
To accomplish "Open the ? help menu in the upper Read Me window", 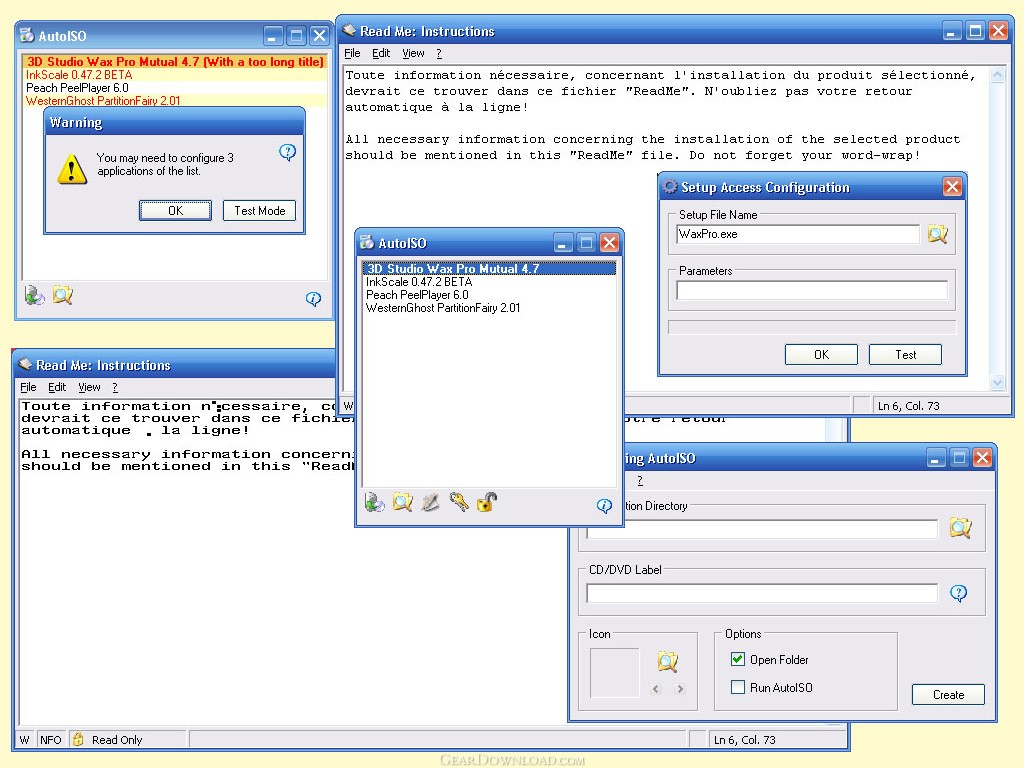I will 439,54.
